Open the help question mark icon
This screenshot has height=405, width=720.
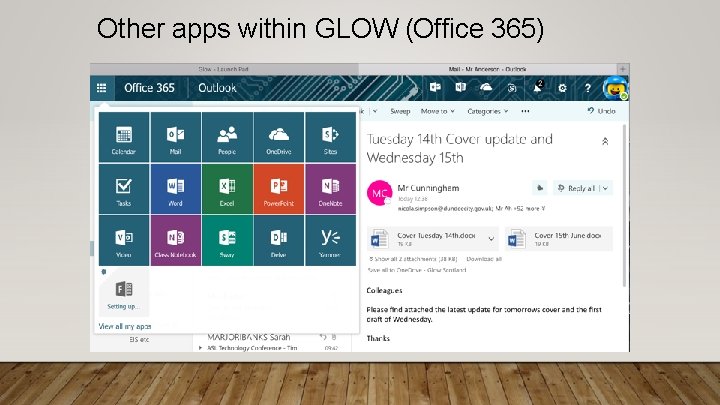click(x=588, y=88)
